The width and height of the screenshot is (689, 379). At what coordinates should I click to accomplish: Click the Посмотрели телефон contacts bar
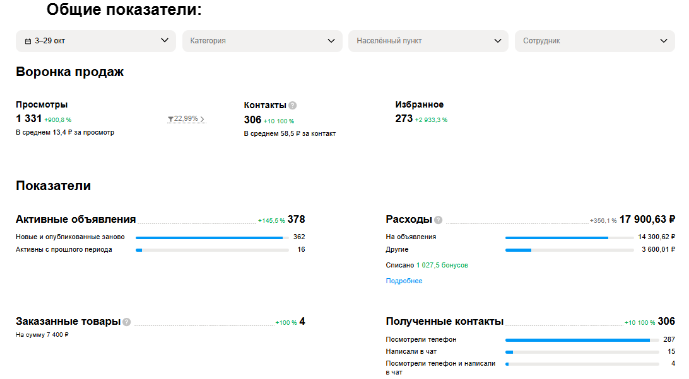(582, 340)
